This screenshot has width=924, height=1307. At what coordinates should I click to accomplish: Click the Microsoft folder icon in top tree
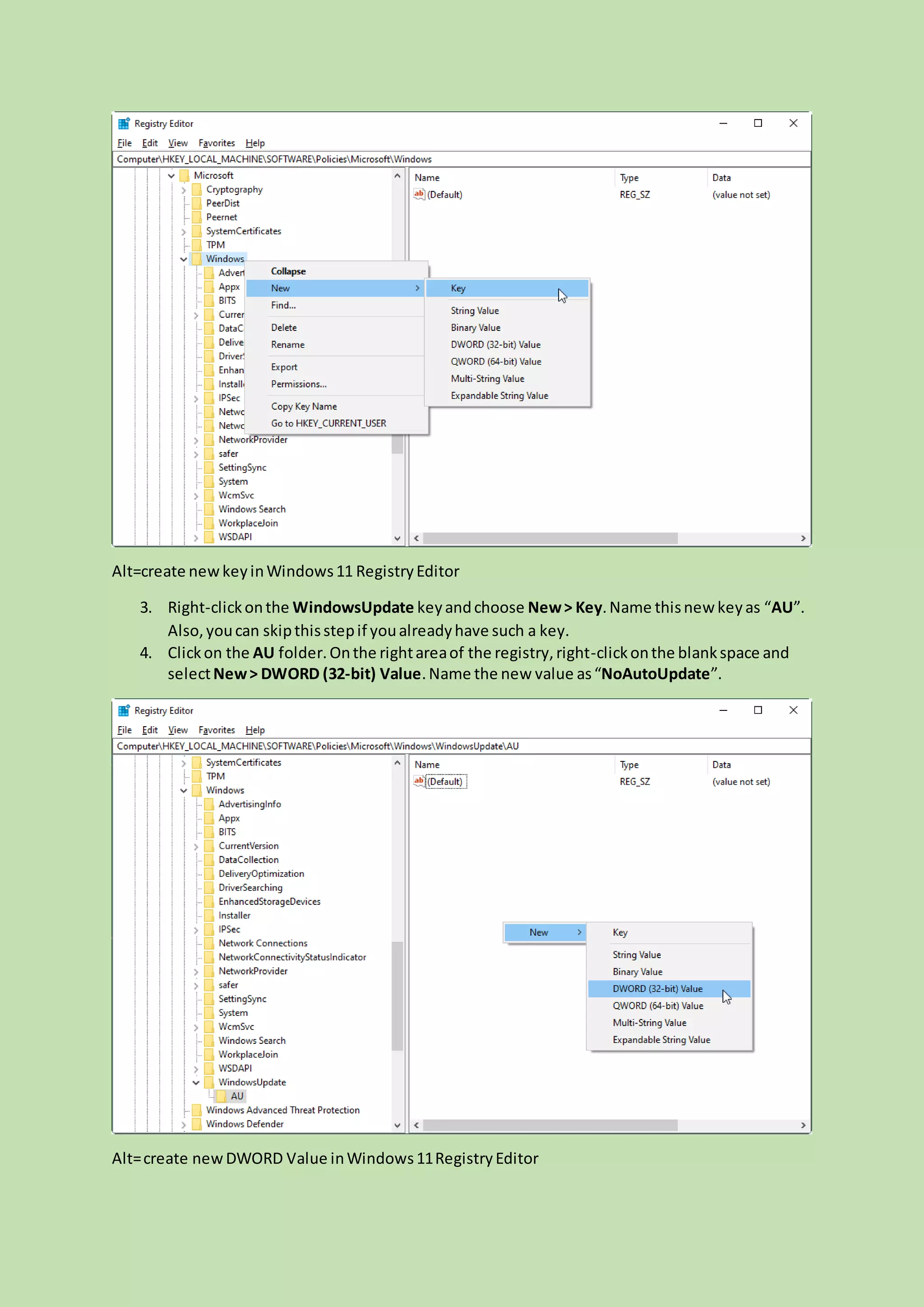(185, 175)
